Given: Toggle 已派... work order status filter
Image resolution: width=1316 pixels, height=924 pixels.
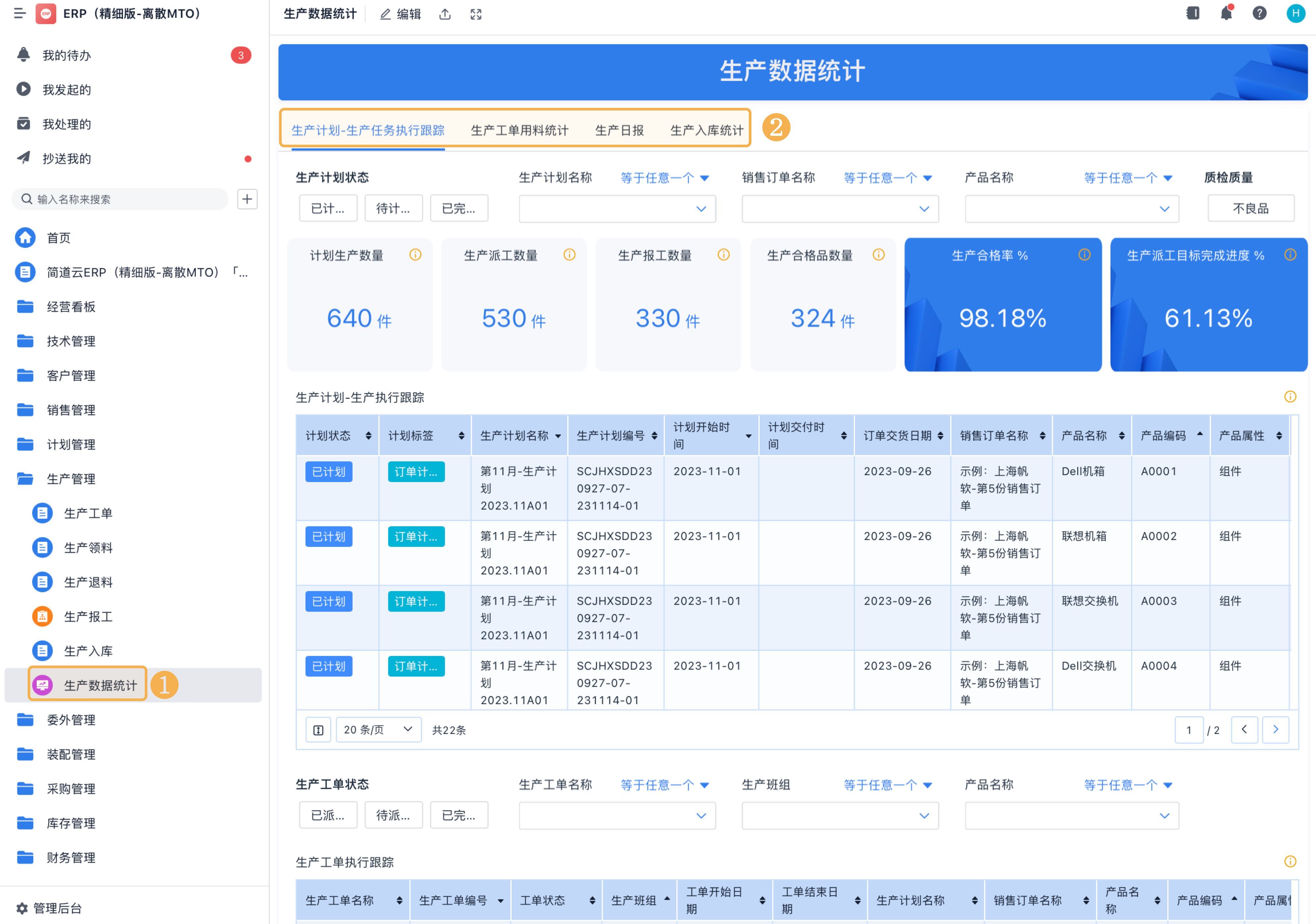Looking at the screenshot, I should tap(328, 815).
